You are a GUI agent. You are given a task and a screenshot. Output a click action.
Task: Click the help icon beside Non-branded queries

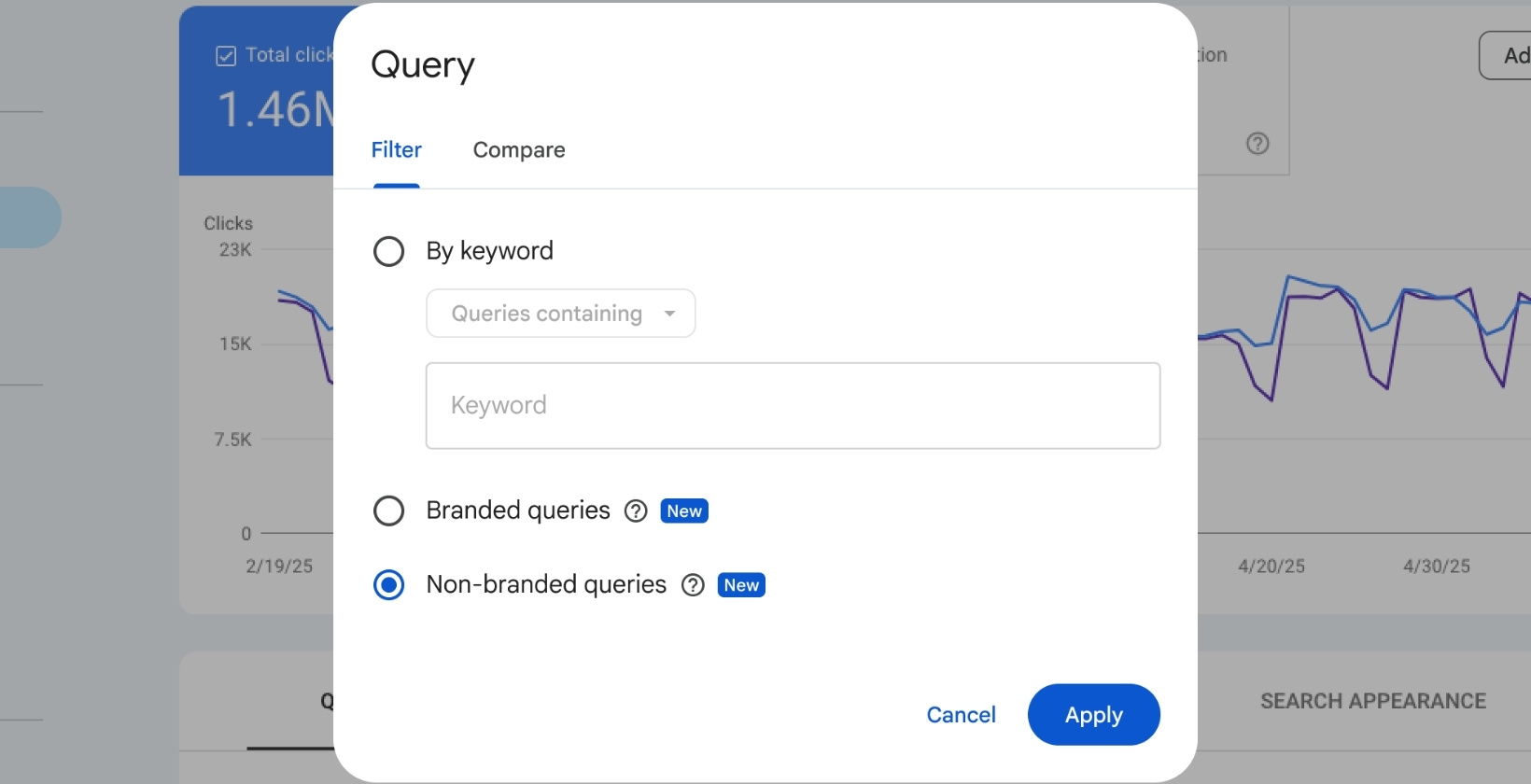pyautogui.click(x=693, y=585)
